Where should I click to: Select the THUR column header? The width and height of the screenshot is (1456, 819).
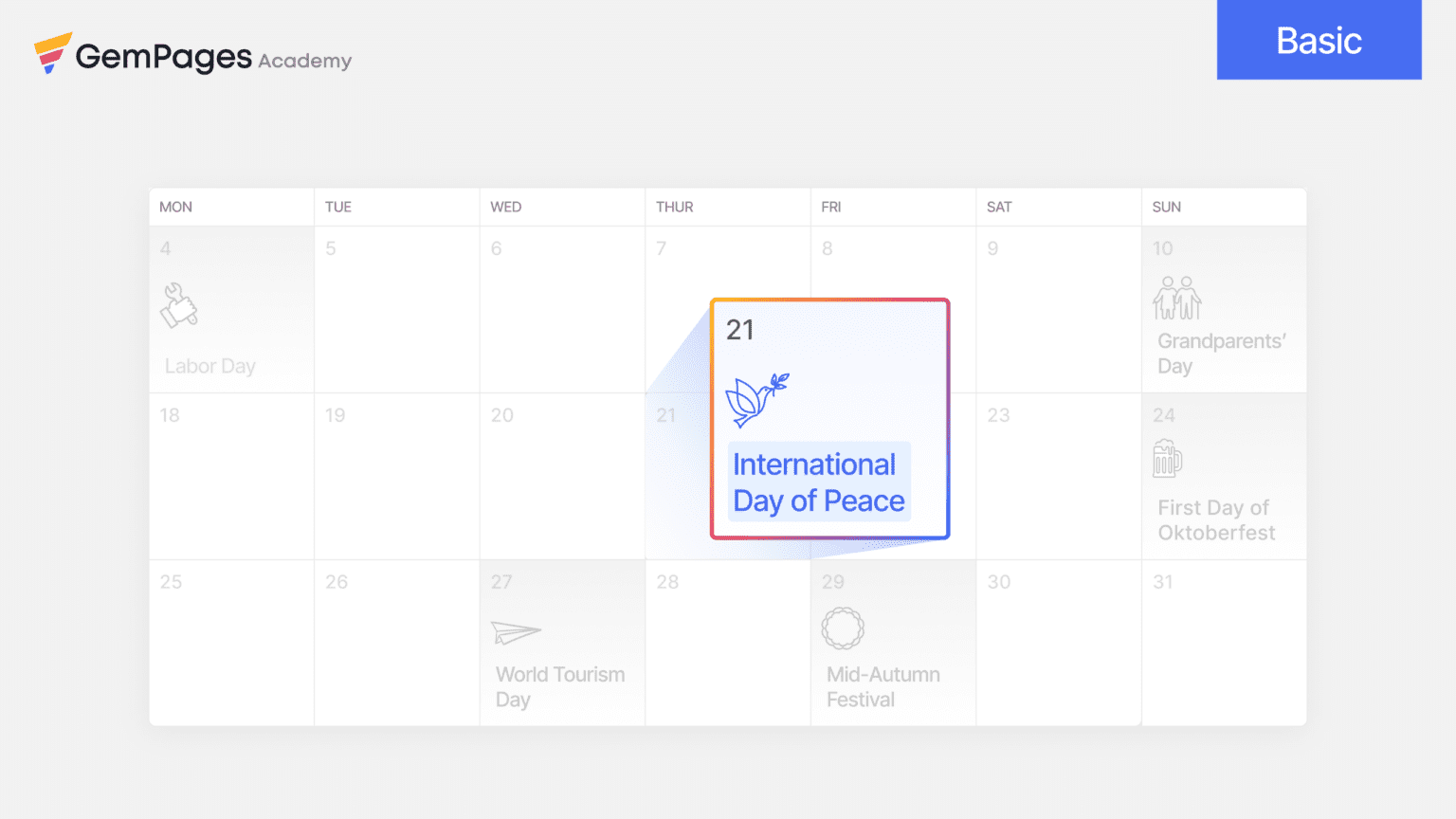pyautogui.click(x=674, y=207)
